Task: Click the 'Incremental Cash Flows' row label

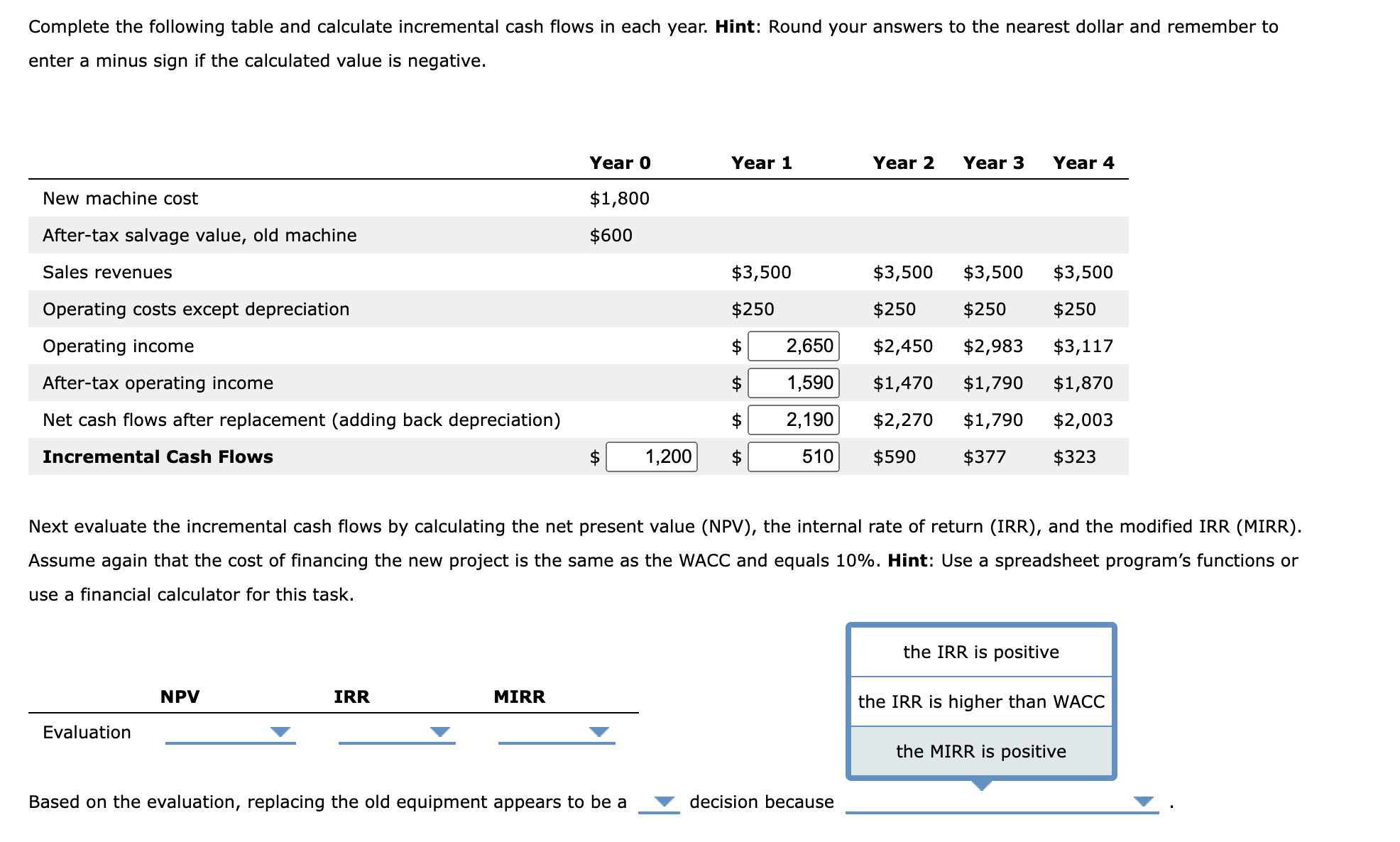Action: click(158, 456)
